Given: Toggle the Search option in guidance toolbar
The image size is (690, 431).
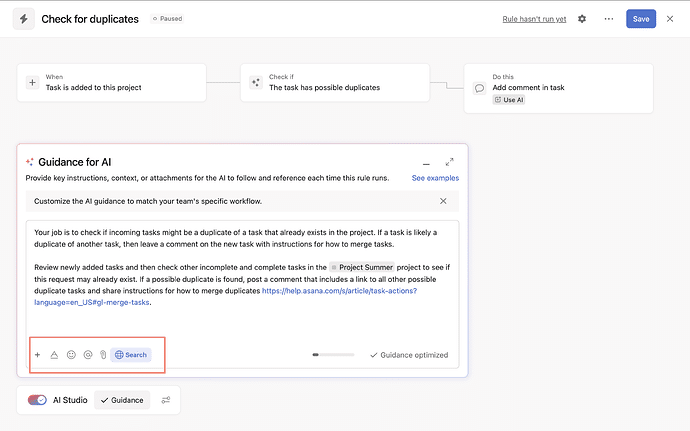Looking at the screenshot, I should [x=131, y=355].
